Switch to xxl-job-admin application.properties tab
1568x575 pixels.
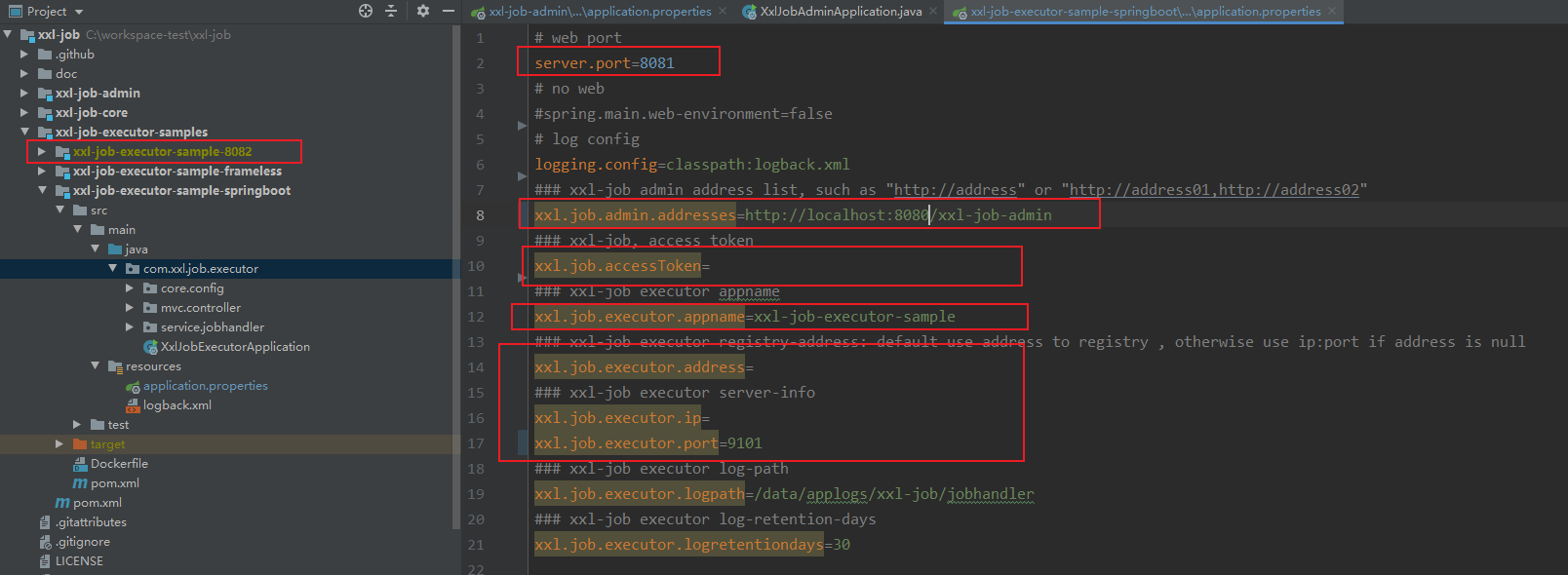pos(600,12)
